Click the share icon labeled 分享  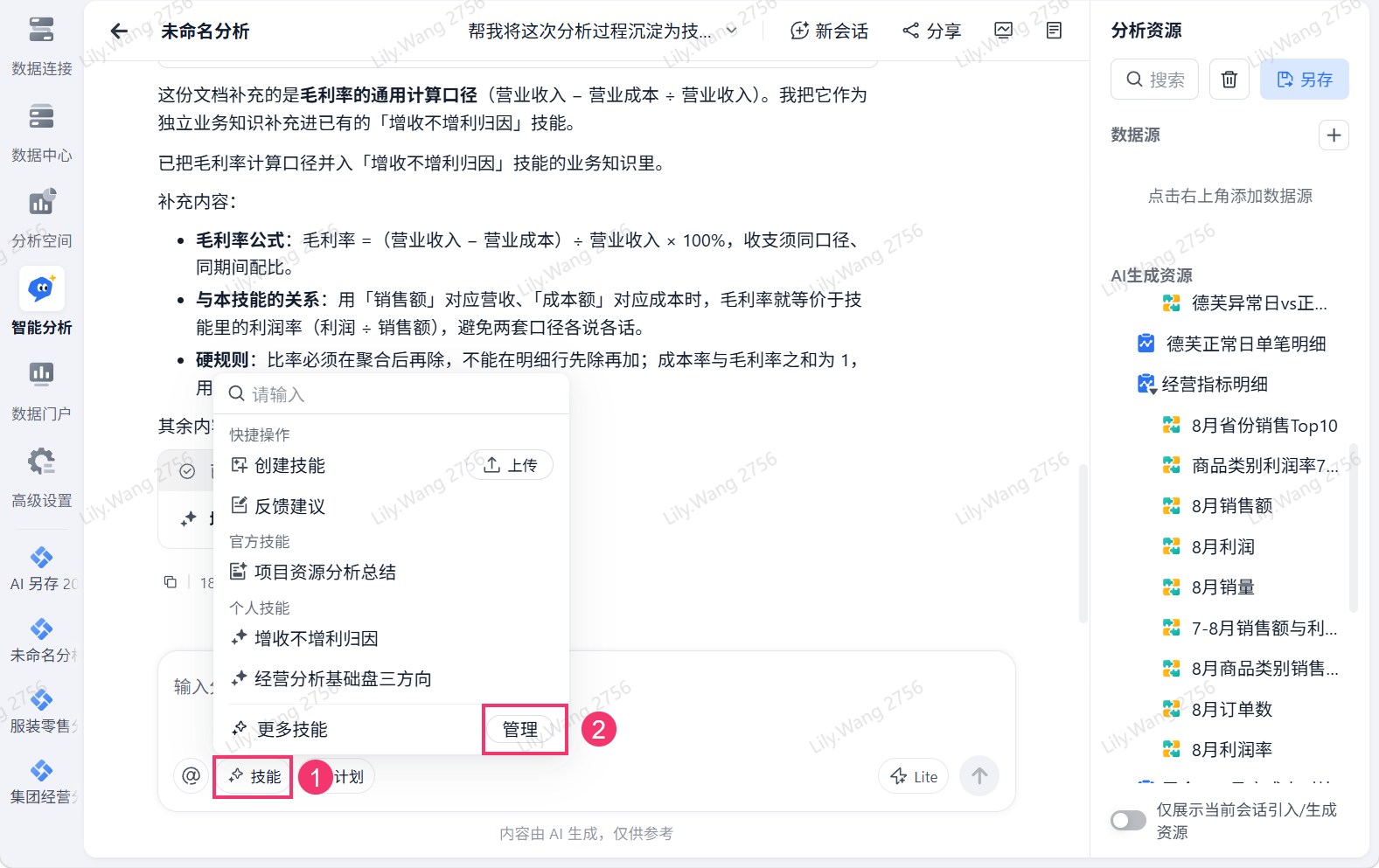932,31
